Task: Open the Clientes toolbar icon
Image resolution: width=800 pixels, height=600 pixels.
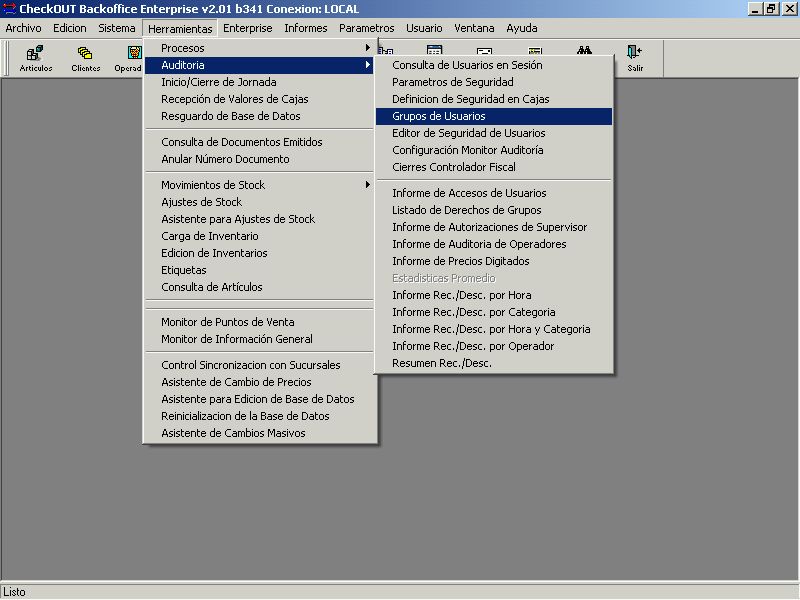Action: 85,58
